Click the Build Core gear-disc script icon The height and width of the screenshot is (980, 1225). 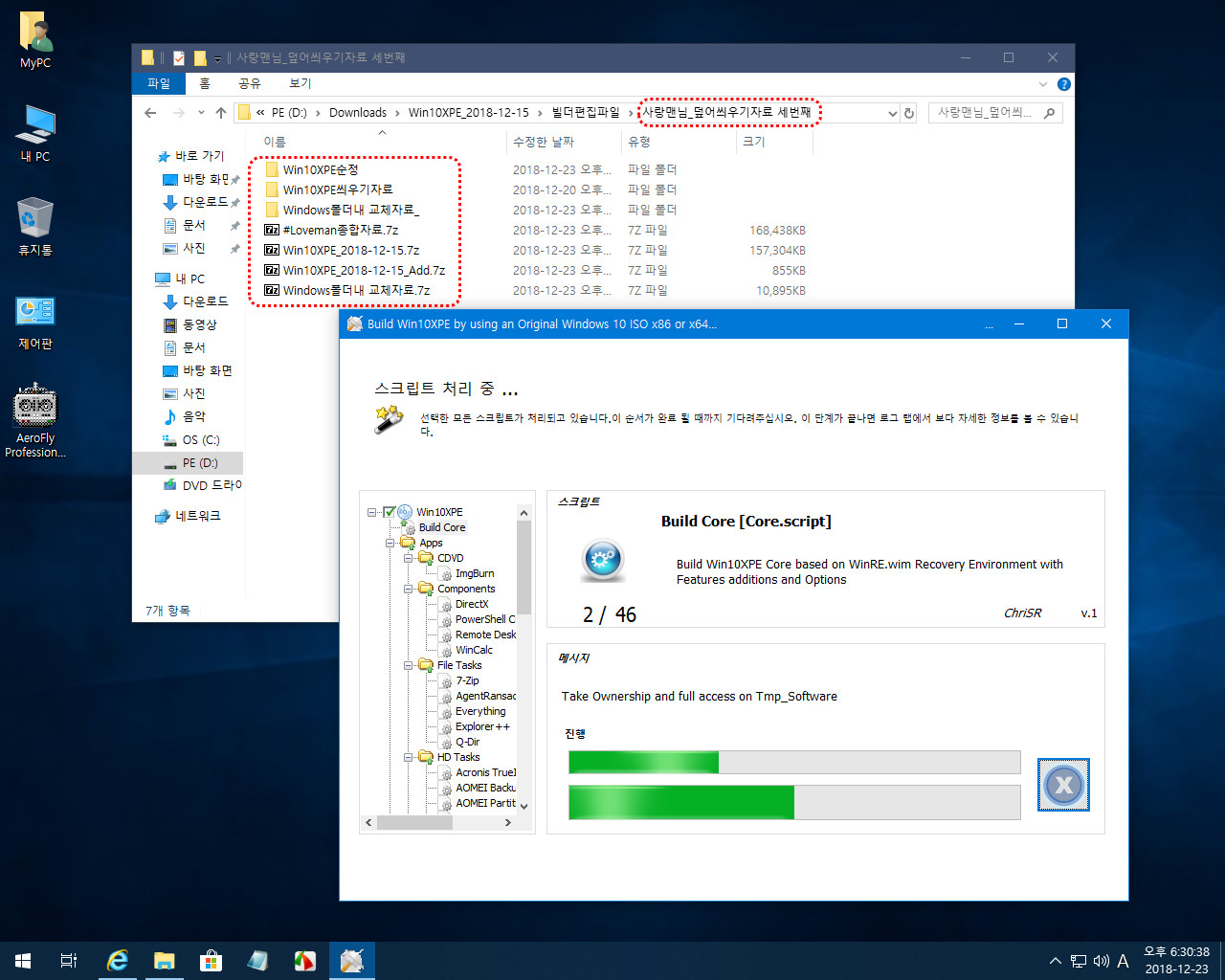tap(602, 560)
